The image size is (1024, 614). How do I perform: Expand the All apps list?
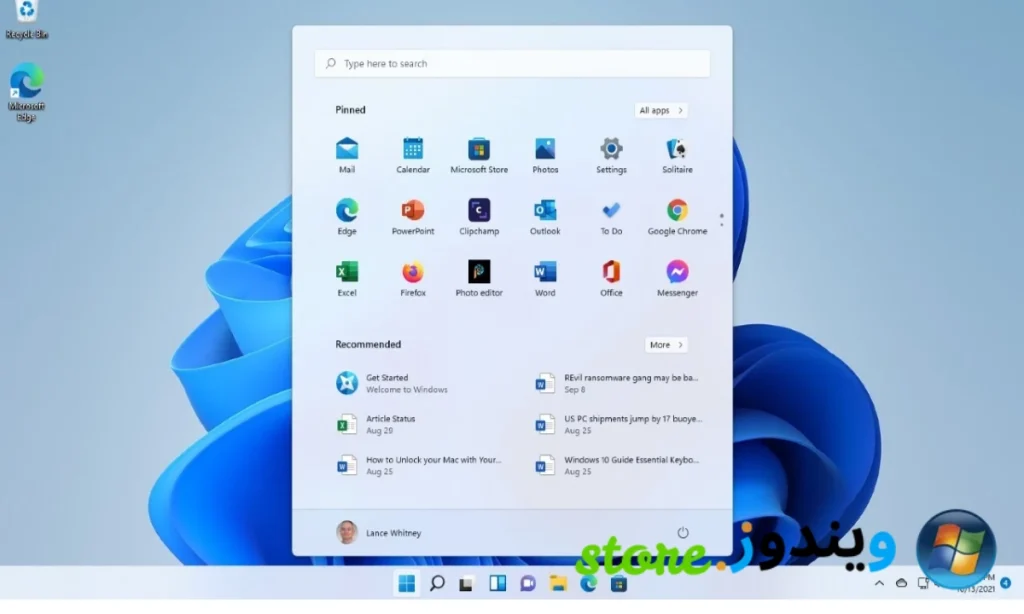pyautogui.click(x=661, y=111)
